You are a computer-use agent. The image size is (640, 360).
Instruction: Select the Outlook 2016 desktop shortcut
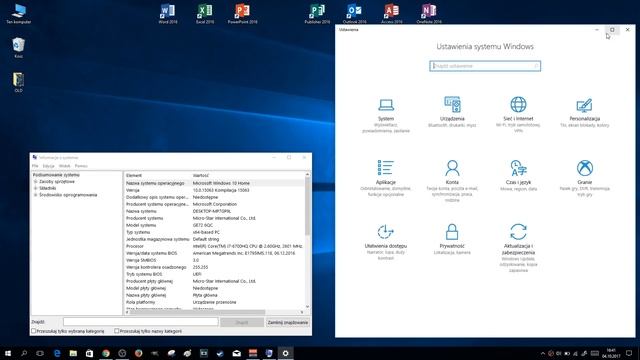pos(354,14)
